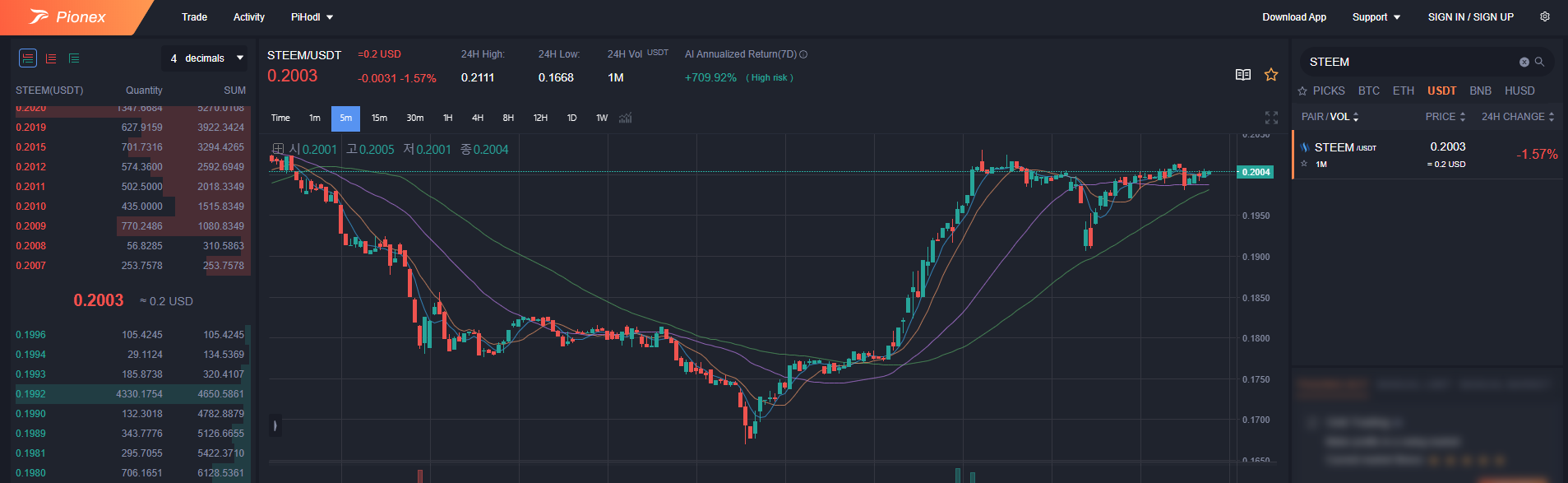1568x483 pixels.
Task: Open the settings gear icon
Action: [1545, 16]
